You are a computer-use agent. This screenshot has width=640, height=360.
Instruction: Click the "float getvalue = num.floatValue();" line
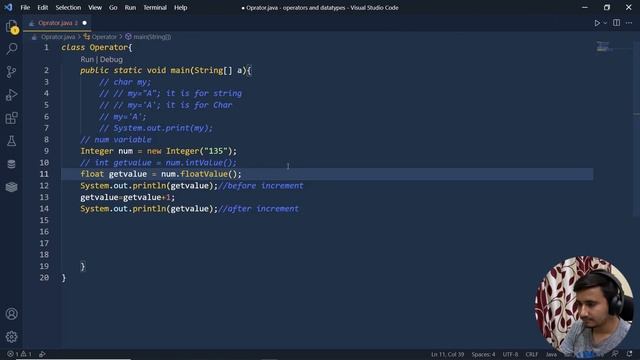click(161, 174)
